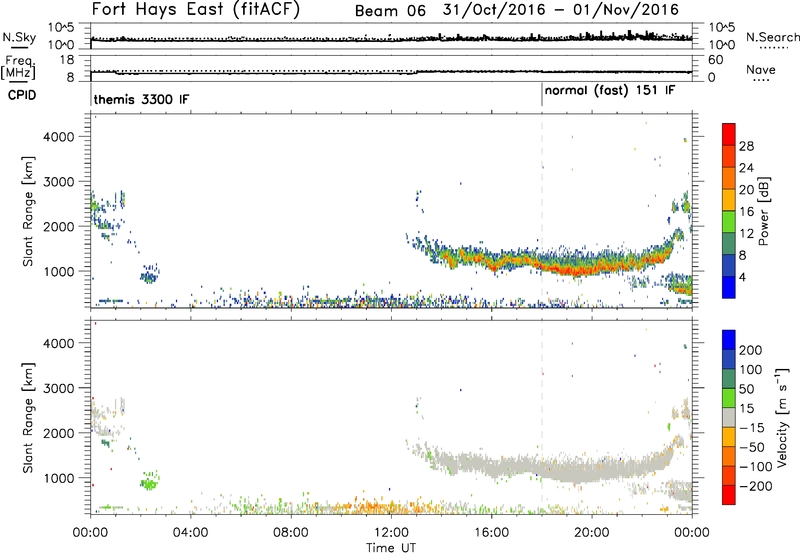The width and height of the screenshot is (800, 554).
Task: Click the red bottom of velocity color bar
Action: click(x=729, y=495)
